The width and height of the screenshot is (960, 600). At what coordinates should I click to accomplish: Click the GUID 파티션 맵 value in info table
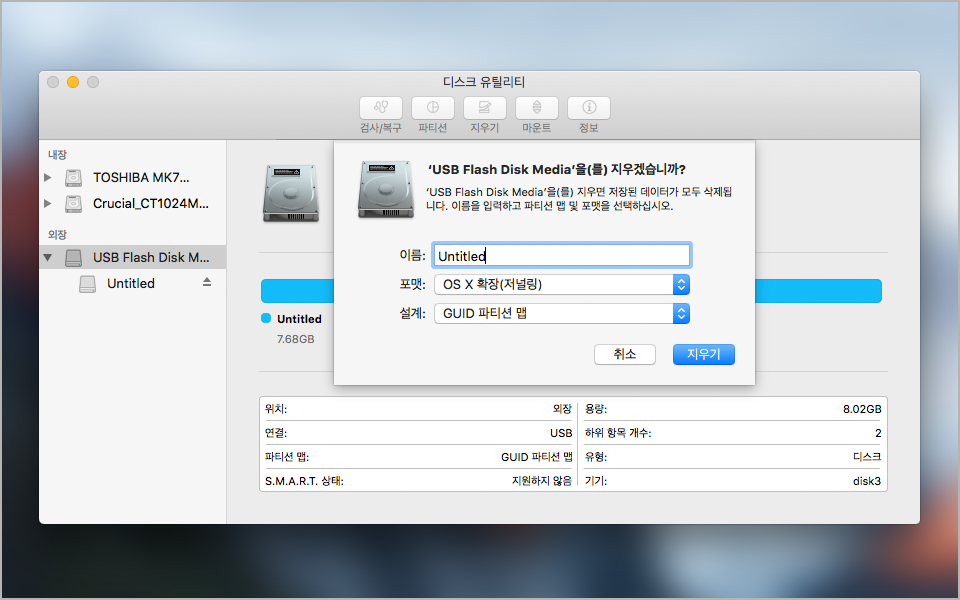point(536,457)
